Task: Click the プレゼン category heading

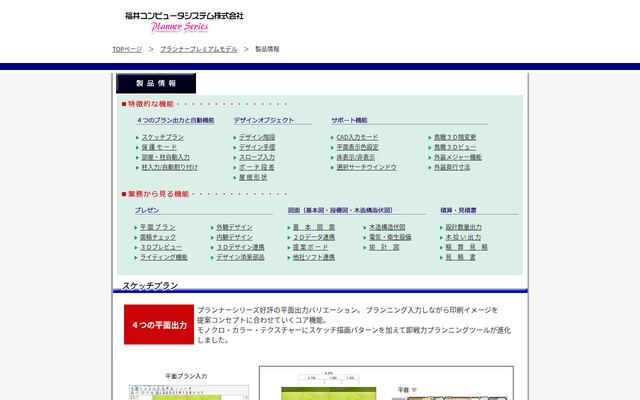Action: coord(147,211)
